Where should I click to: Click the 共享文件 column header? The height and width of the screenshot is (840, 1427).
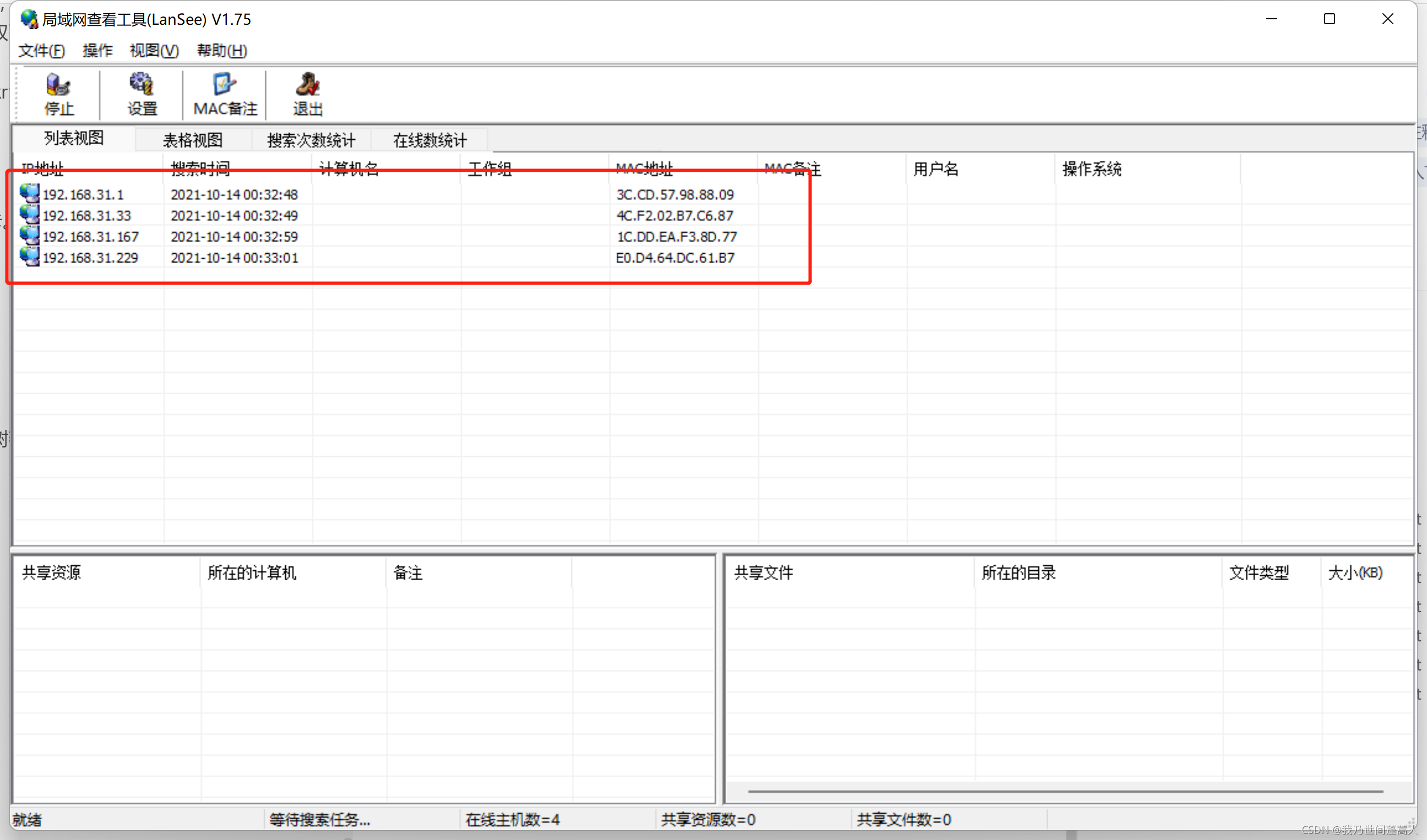(x=850, y=573)
